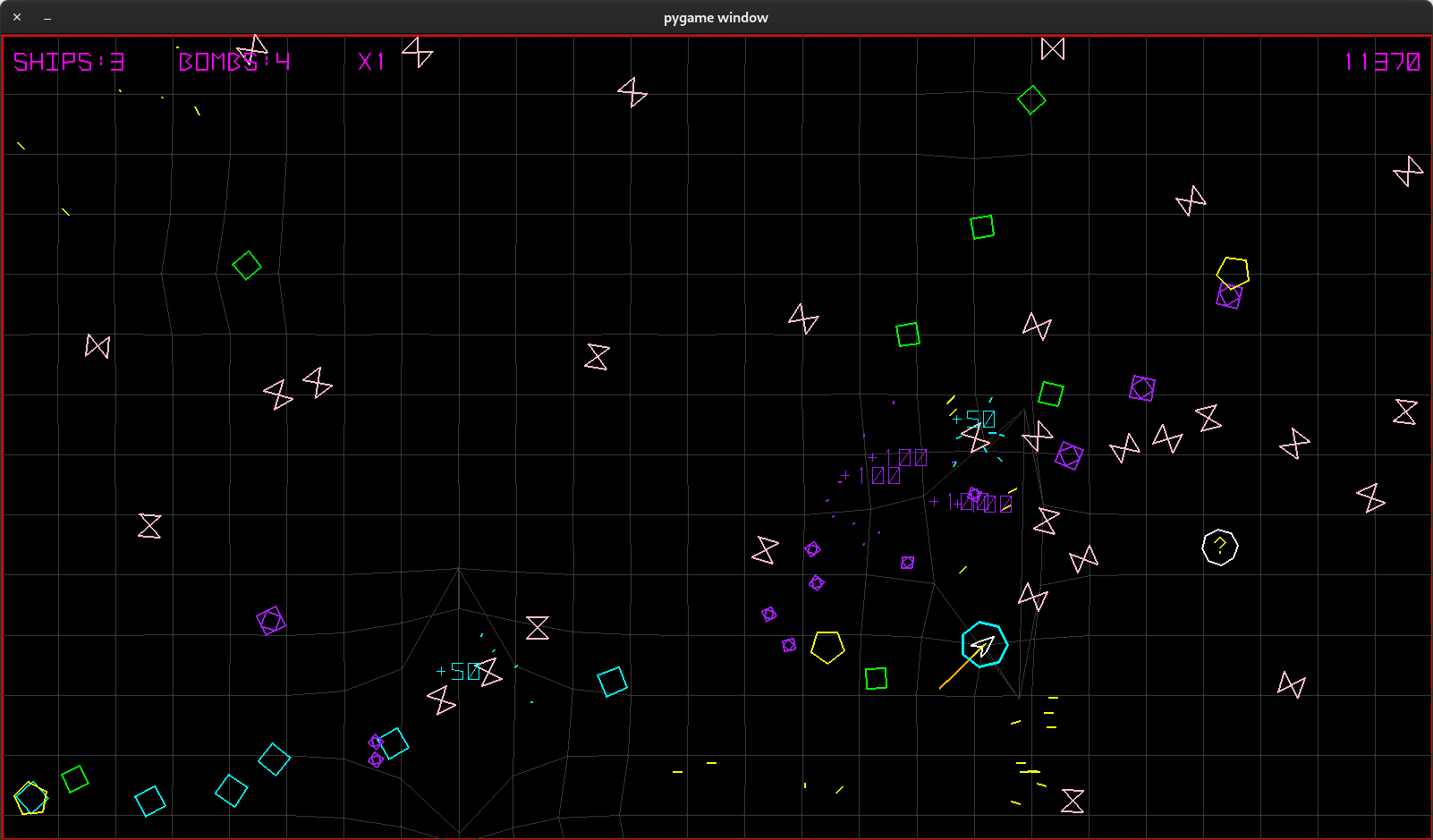1433x840 pixels.
Task: Click the rightmost cyan square enemy
Action: point(612,682)
